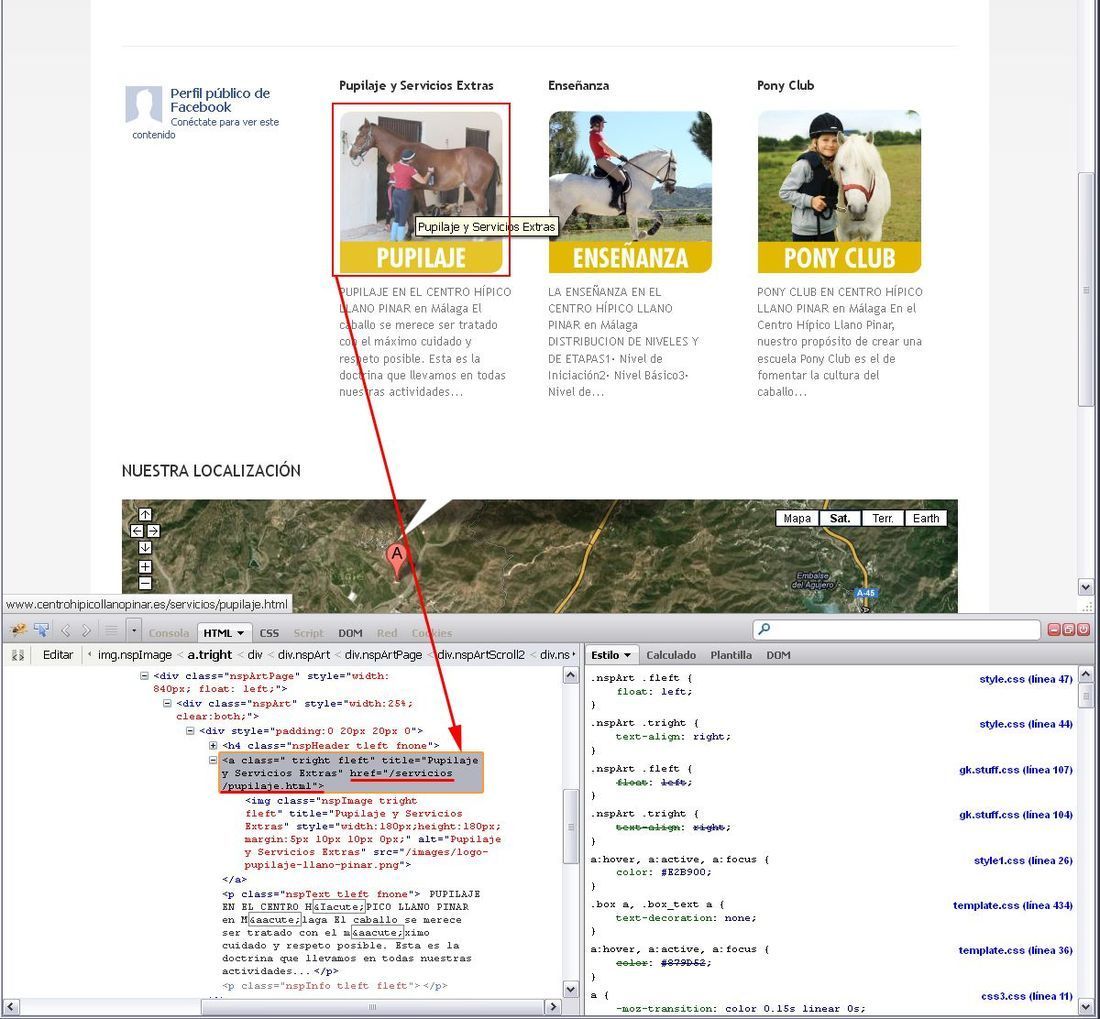
Task: Expand the h4 nspHeader node
Action: [213, 745]
